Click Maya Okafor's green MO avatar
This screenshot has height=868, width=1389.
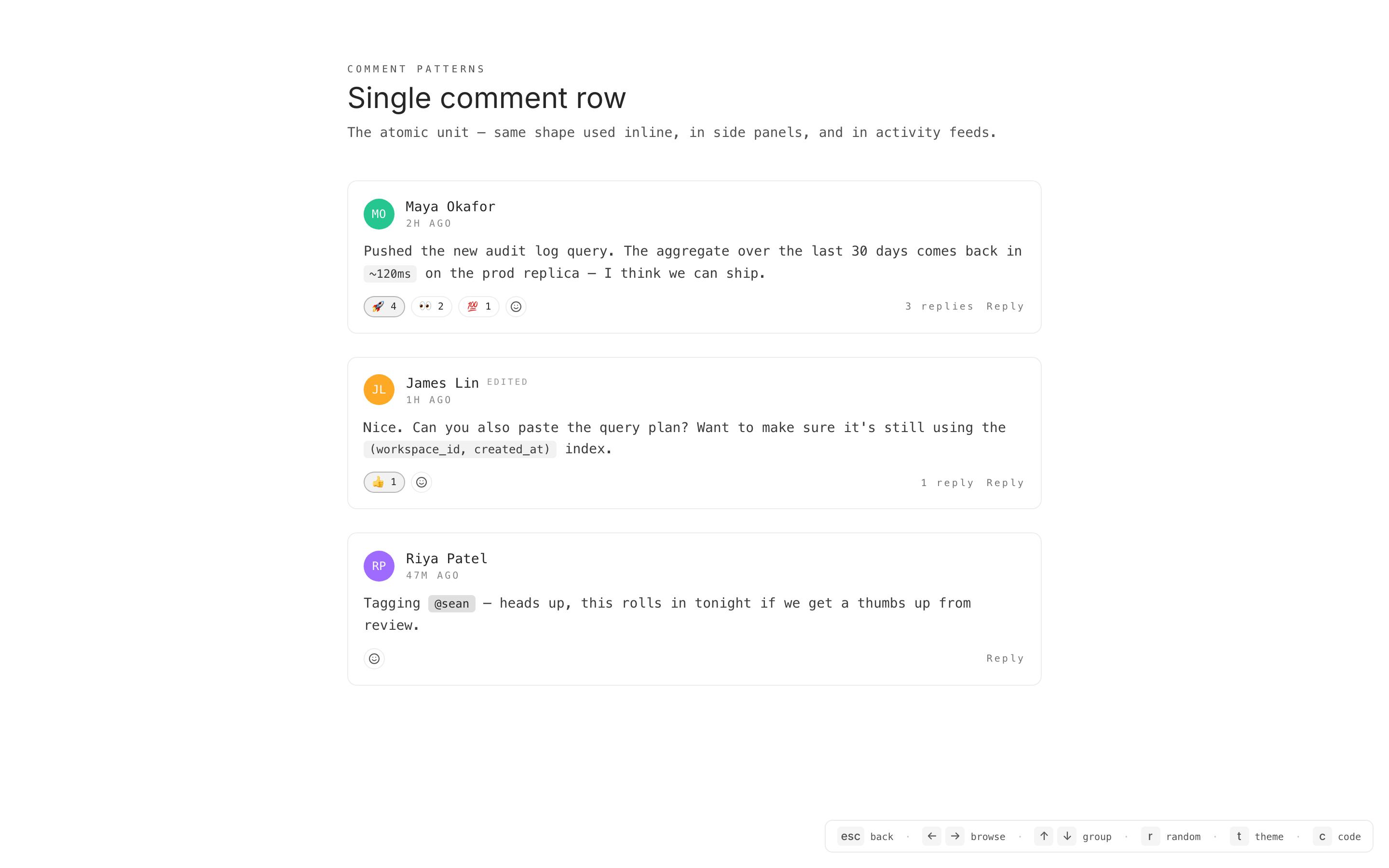379,214
